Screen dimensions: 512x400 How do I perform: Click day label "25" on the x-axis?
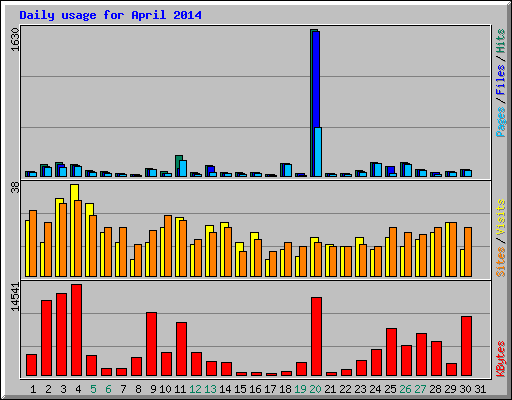click(x=390, y=389)
